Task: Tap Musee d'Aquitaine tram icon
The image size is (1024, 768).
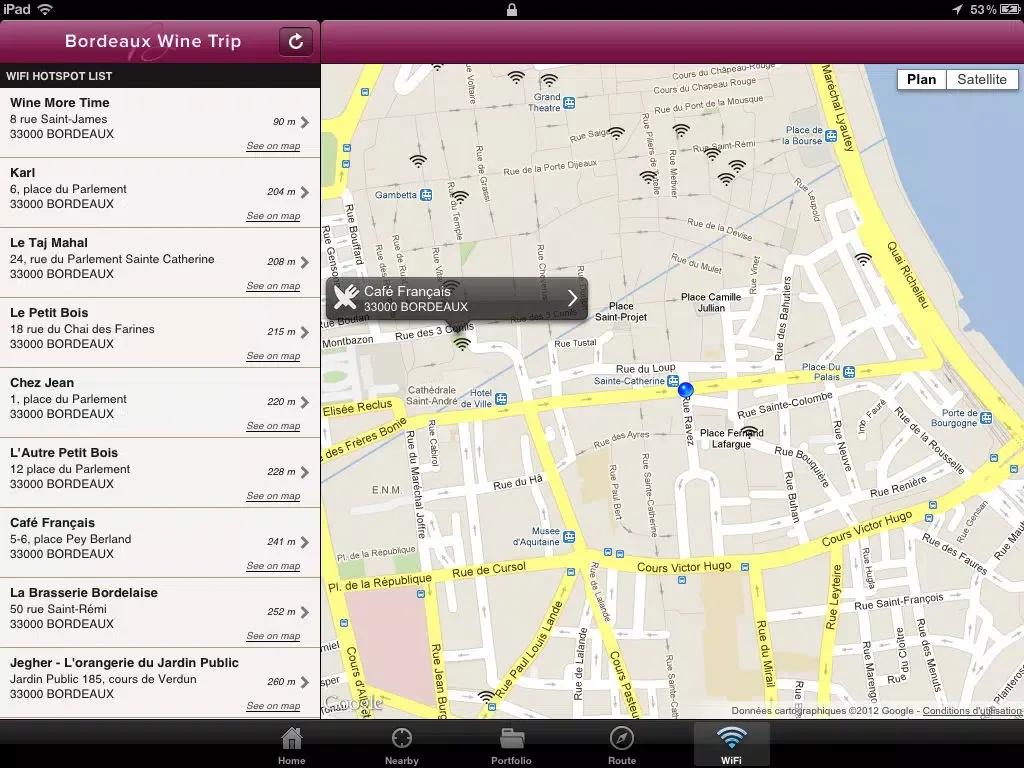Action: pos(569,537)
